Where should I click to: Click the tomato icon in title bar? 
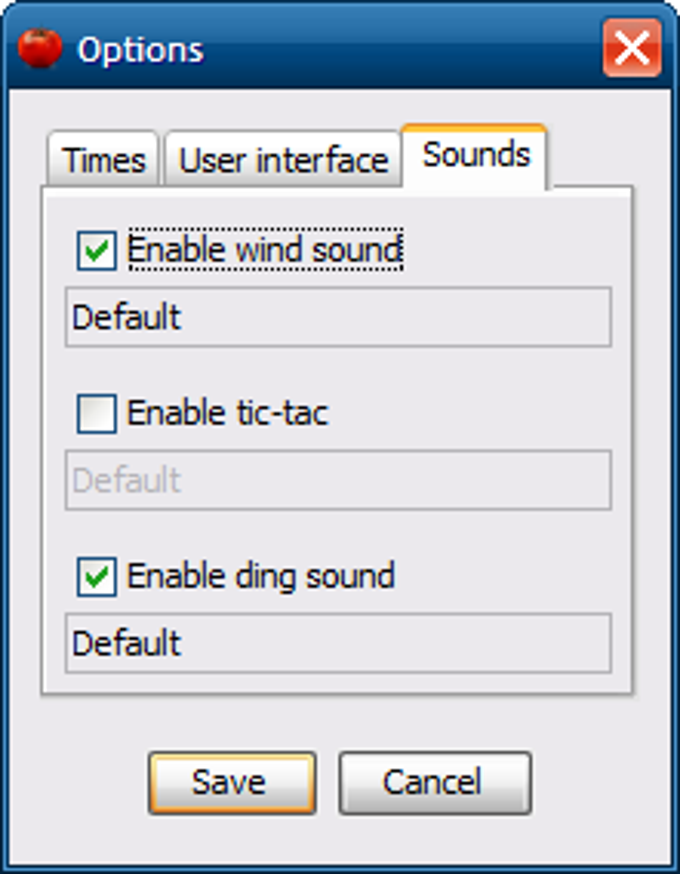click(40, 49)
